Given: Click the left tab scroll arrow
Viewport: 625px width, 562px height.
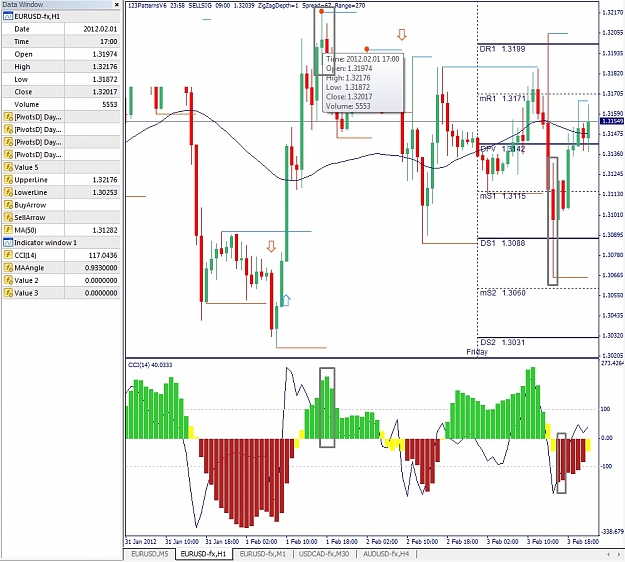Looking at the screenshot, I should [x=609, y=554].
